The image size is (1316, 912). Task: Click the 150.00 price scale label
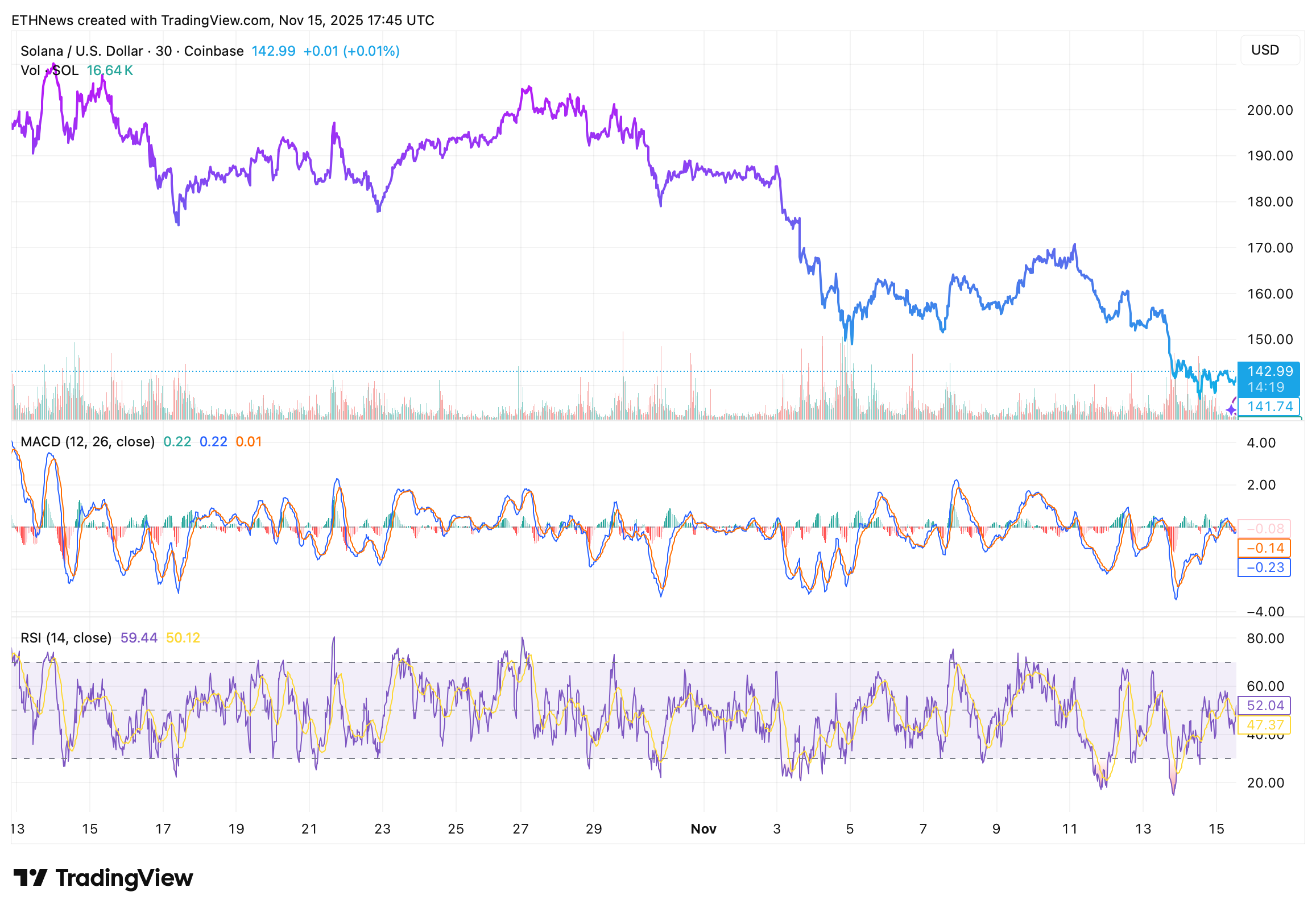(x=1269, y=339)
